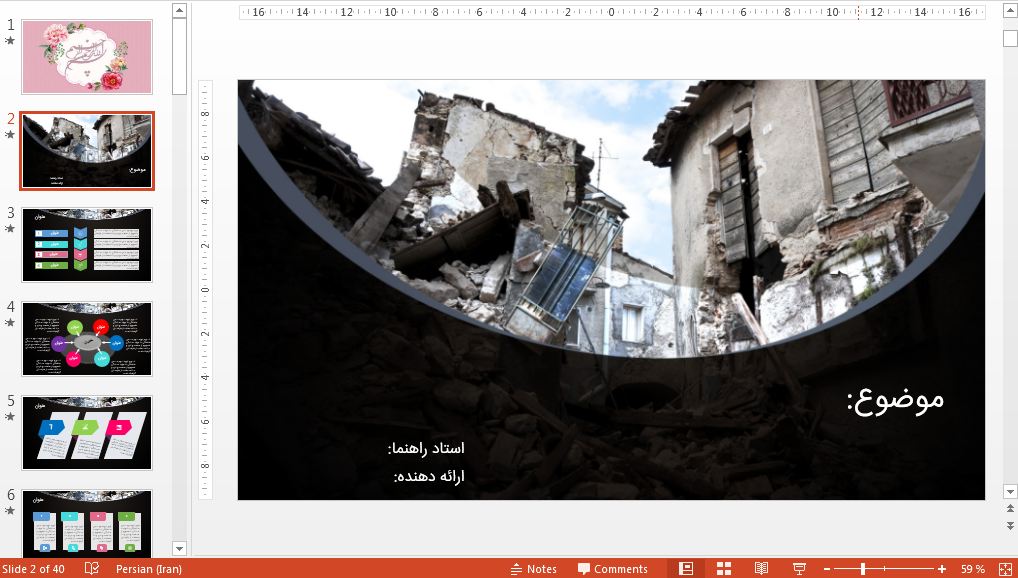
Task: Open Slide Sorter view
Action: [x=724, y=568]
